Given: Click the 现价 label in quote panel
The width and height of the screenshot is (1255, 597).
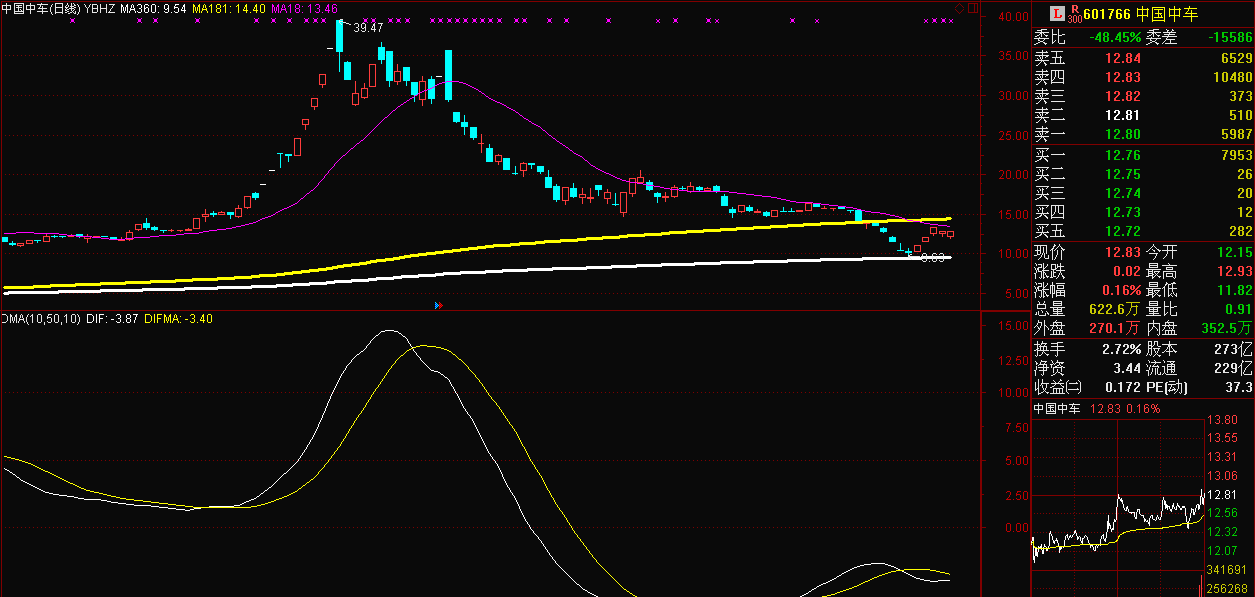Looking at the screenshot, I should click(x=1050, y=252).
